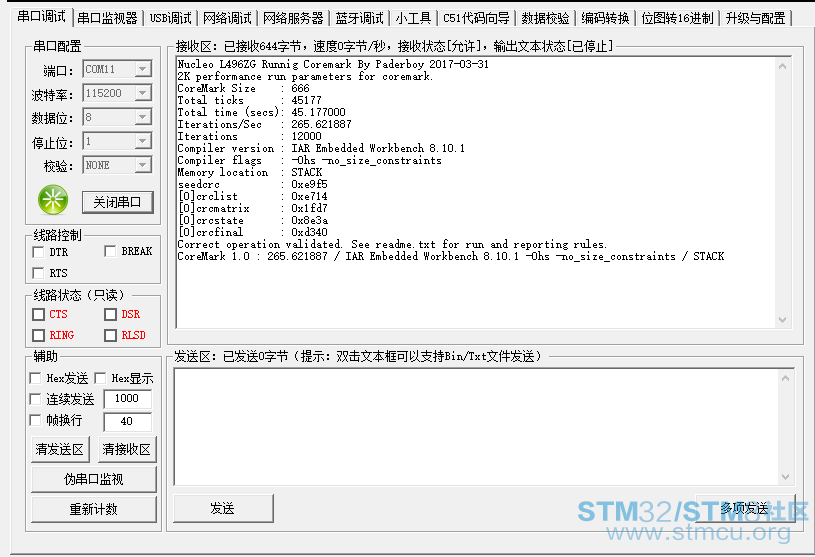Click the '[0]crclist : 0xe714' line
This screenshot has height=557, width=815.
point(253,196)
